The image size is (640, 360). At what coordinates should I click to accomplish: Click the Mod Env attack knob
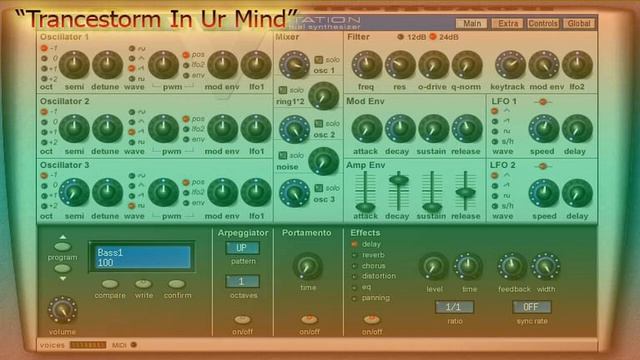(x=367, y=129)
